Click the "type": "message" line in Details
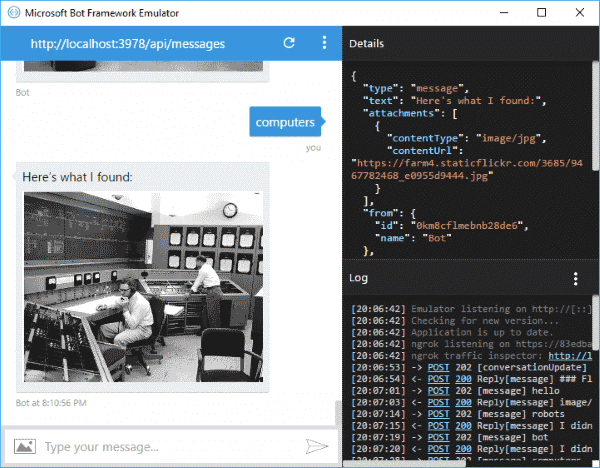 coord(416,88)
